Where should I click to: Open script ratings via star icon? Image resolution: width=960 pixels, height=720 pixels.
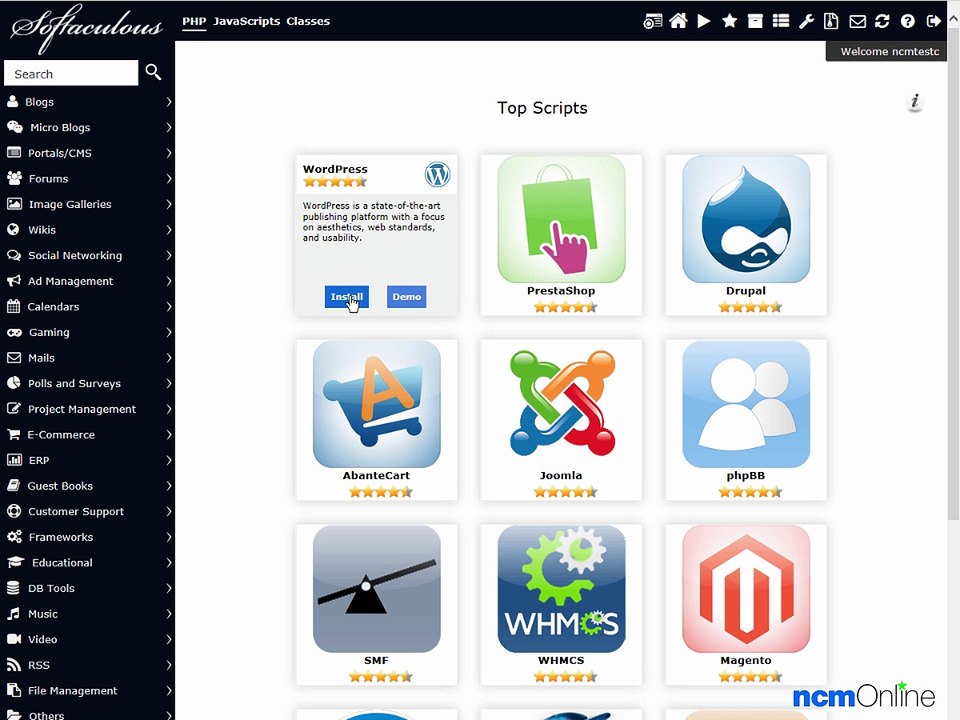[x=729, y=21]
